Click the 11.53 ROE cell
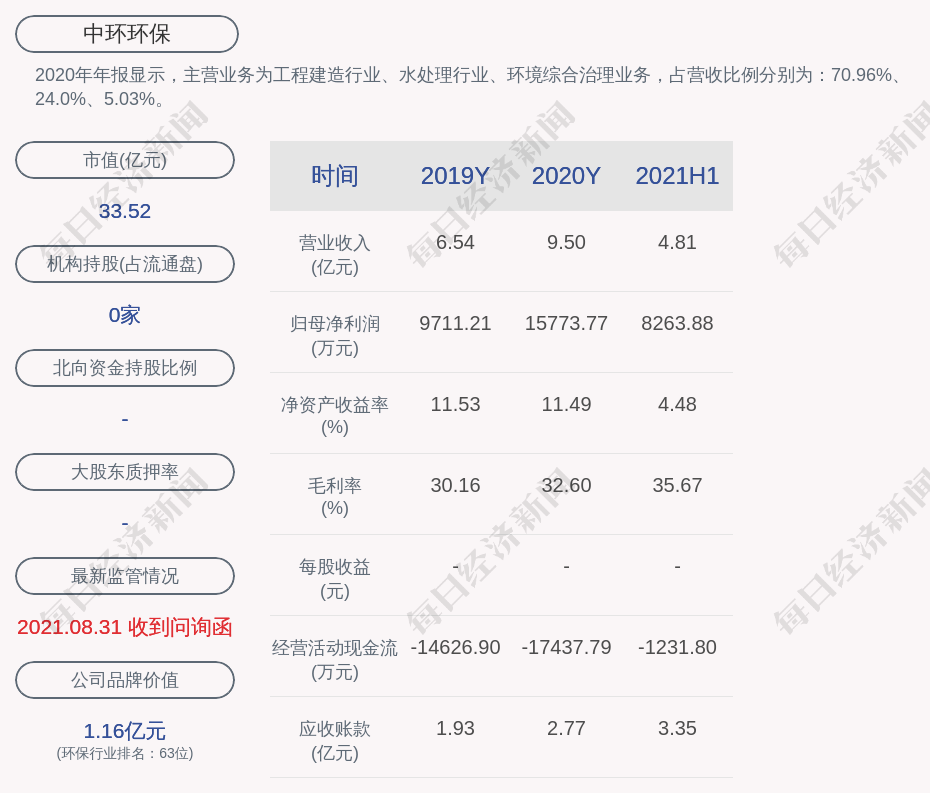The height and width of the screenshot is (793, 930). [455, 405]
